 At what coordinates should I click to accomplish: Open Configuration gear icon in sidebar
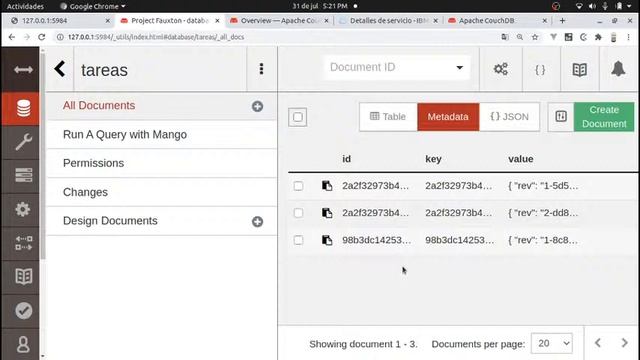click(x=23, y=209)
